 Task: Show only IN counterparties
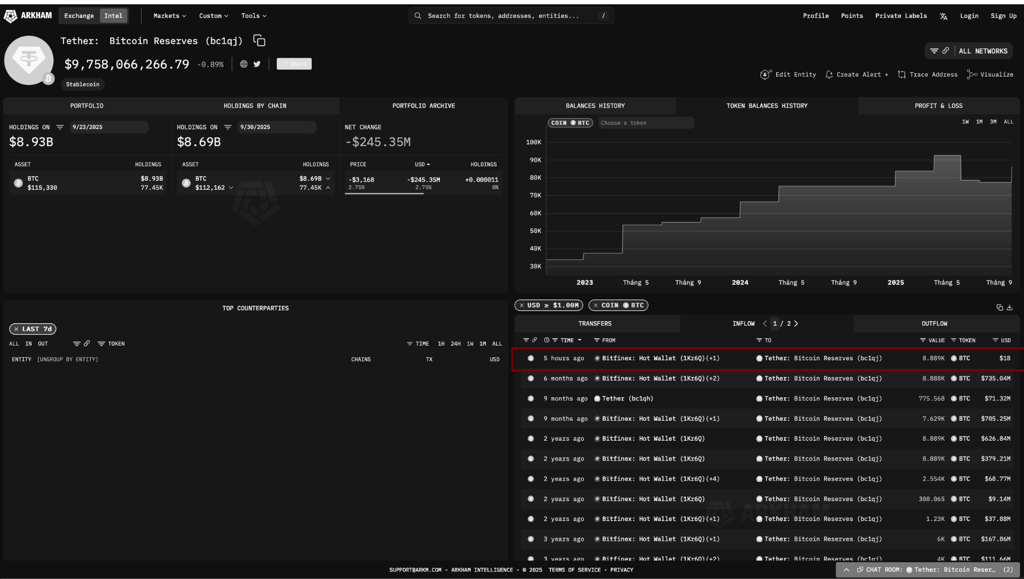click(x=28, y=343)
